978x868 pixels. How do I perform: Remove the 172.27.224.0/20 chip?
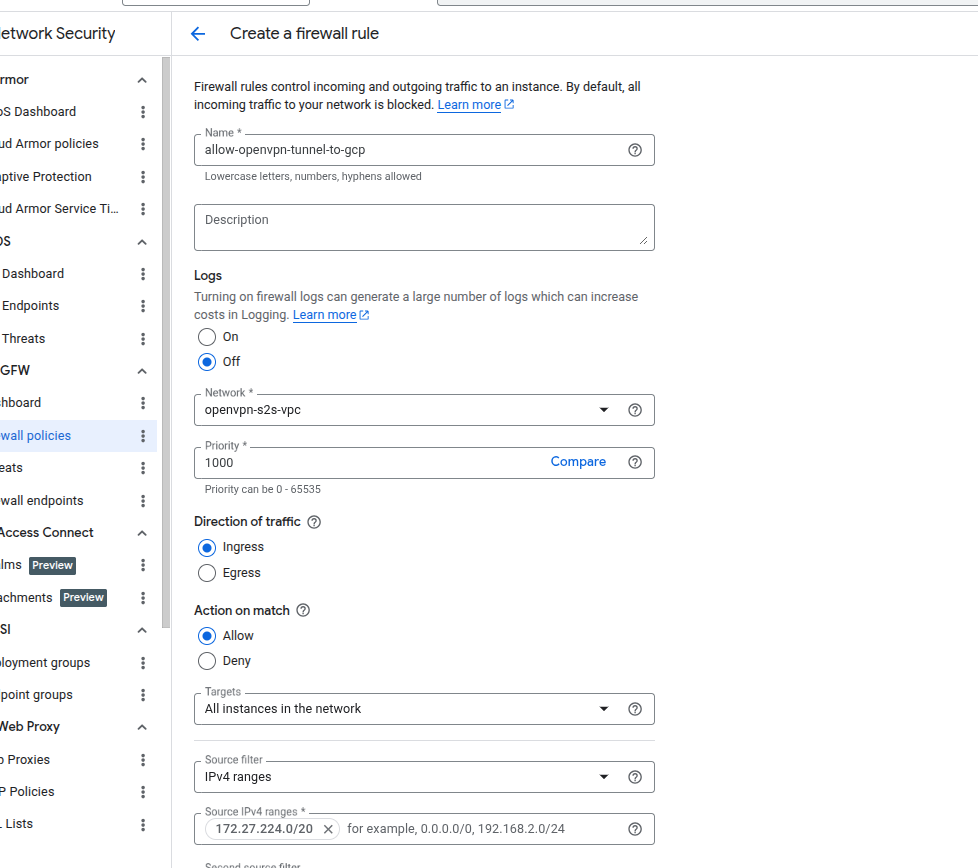328,829
